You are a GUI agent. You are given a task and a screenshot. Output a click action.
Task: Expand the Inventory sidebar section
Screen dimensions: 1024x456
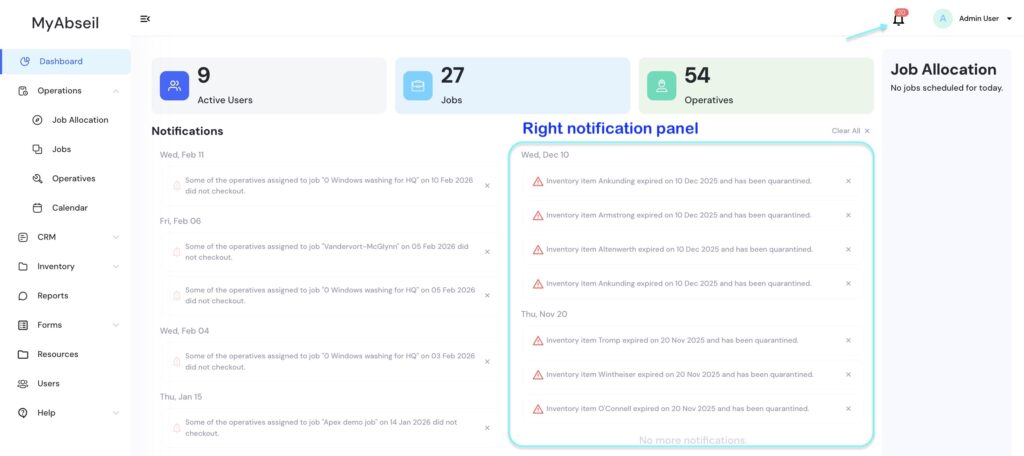pyautogui.click(x=116, y=267)
